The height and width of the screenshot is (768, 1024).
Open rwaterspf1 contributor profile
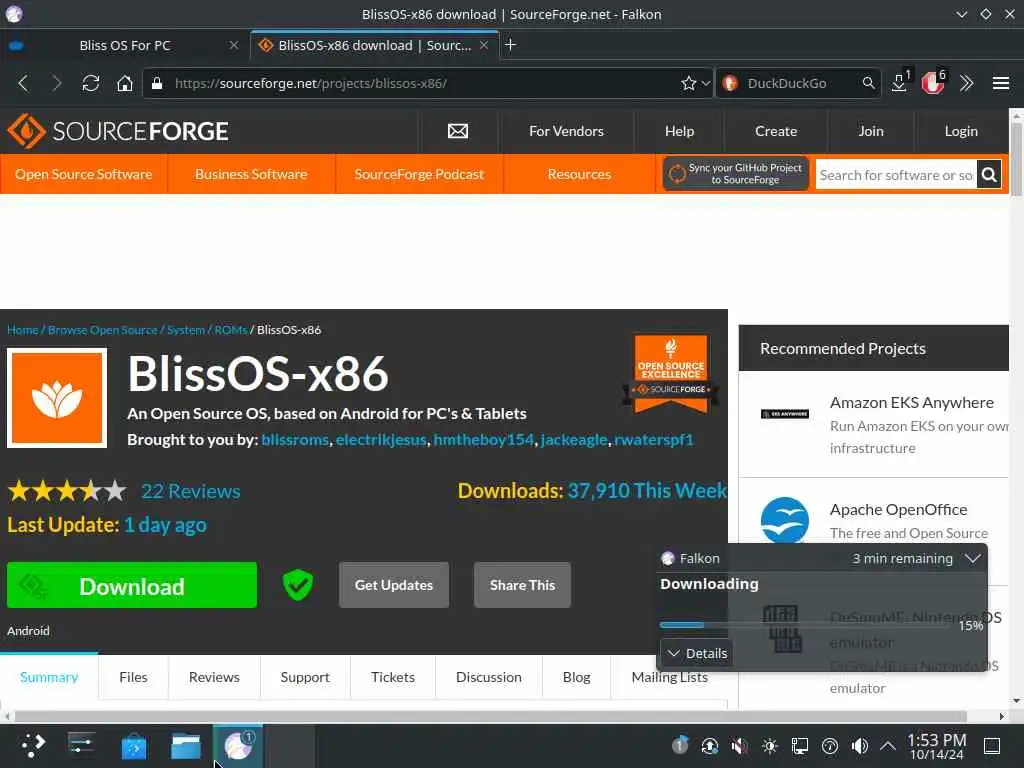(x=654, y=440)
